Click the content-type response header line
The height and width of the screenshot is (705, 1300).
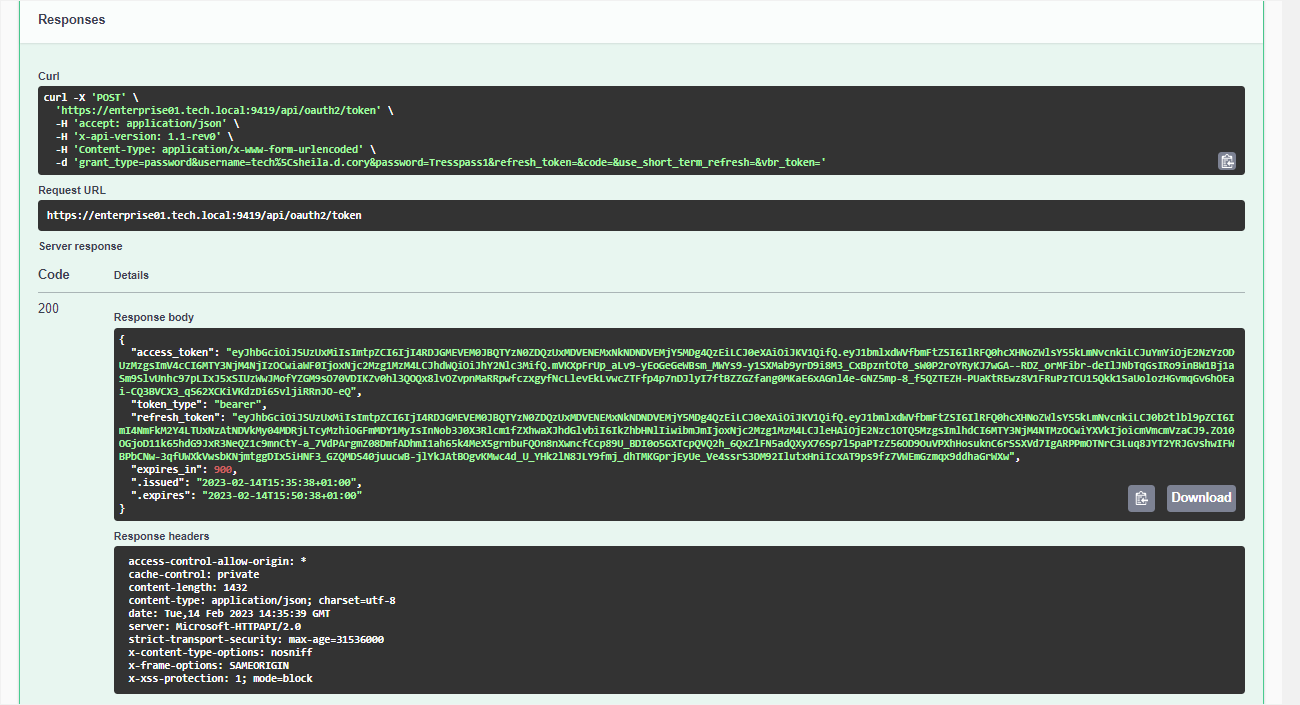[x=262, y=601]
